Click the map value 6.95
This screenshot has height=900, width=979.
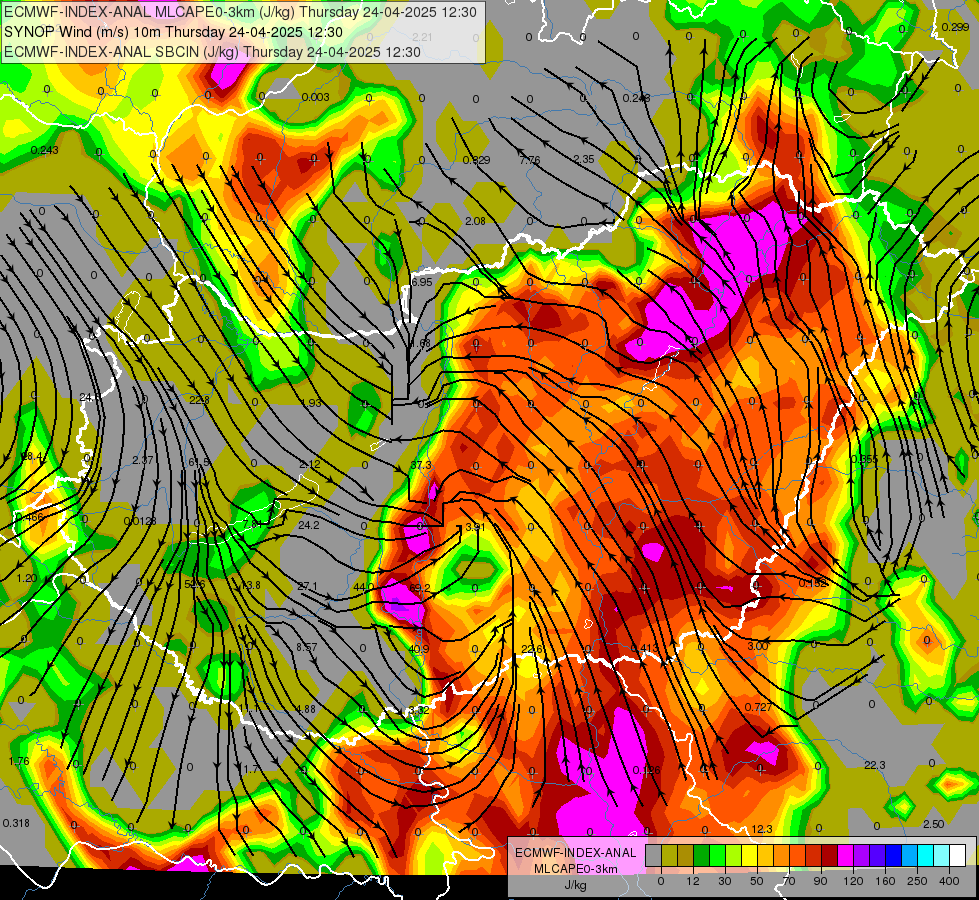pyautogui.click(x=422, y=282)
